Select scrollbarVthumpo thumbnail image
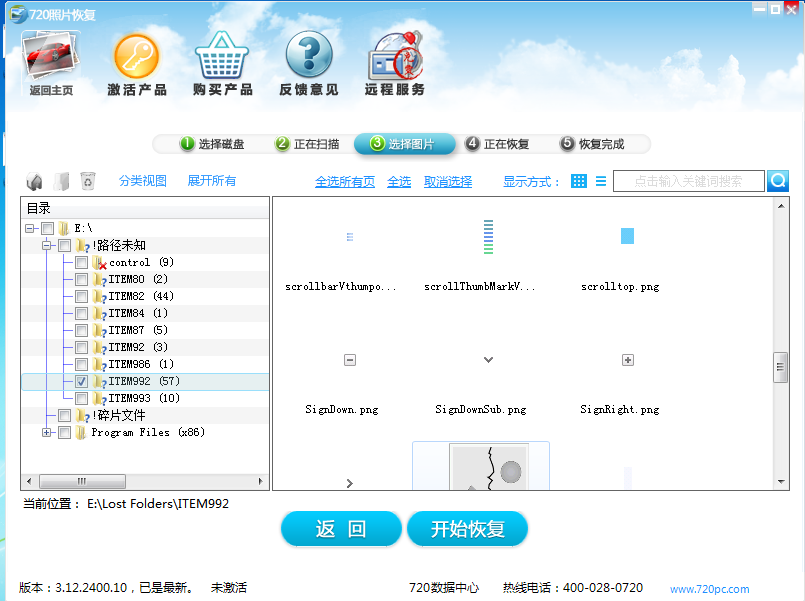 pos(350,237)
